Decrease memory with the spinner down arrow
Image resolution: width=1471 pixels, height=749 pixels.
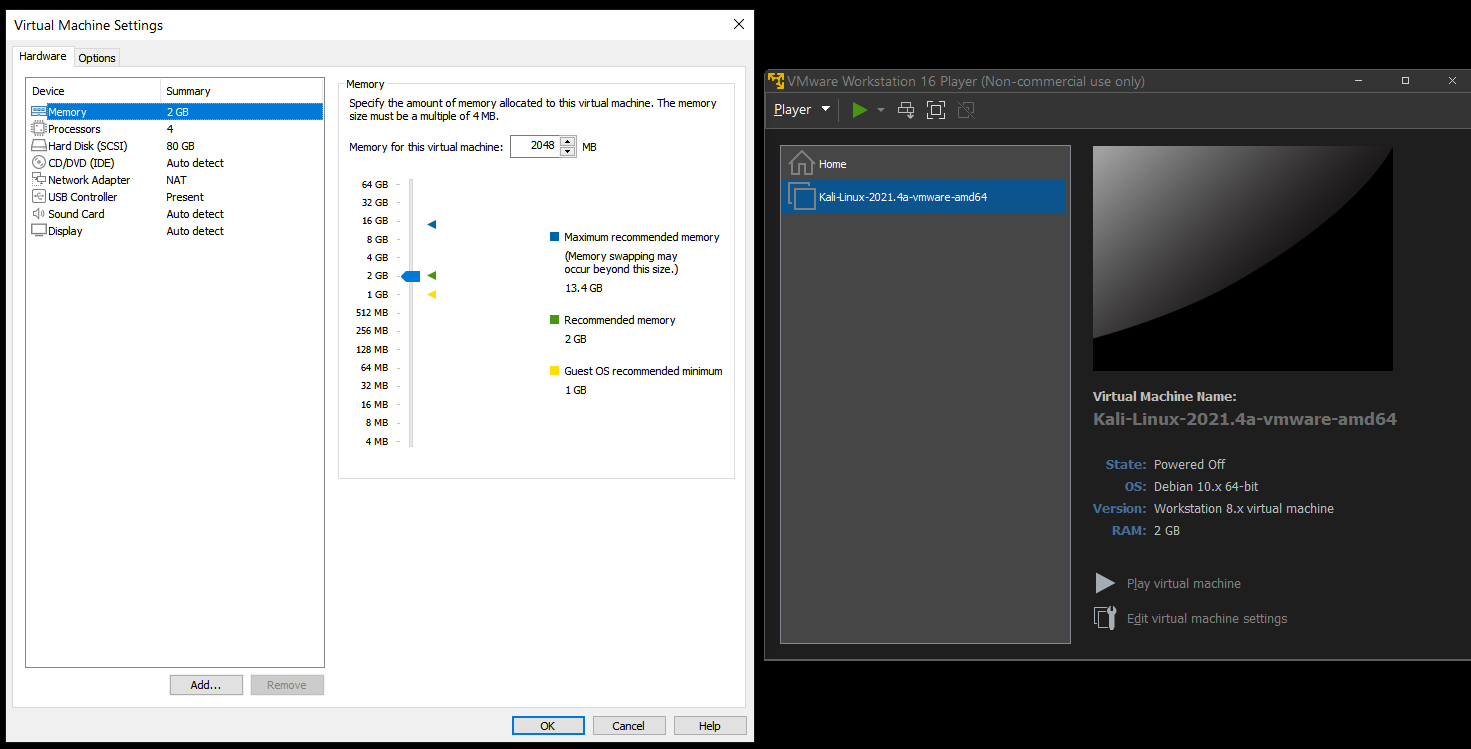click(x=568, y=152)
